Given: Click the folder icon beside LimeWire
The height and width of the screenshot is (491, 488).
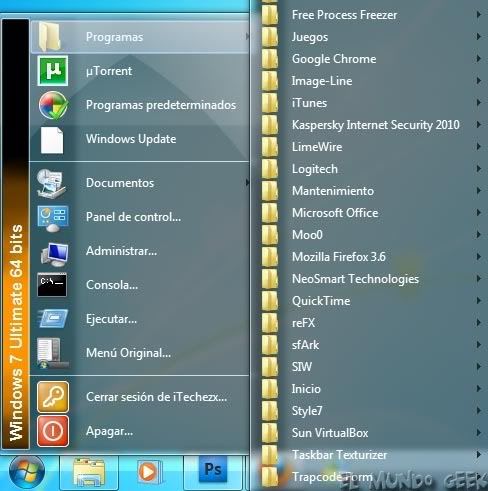Looking at the screenshot, I should click(270, 147).
